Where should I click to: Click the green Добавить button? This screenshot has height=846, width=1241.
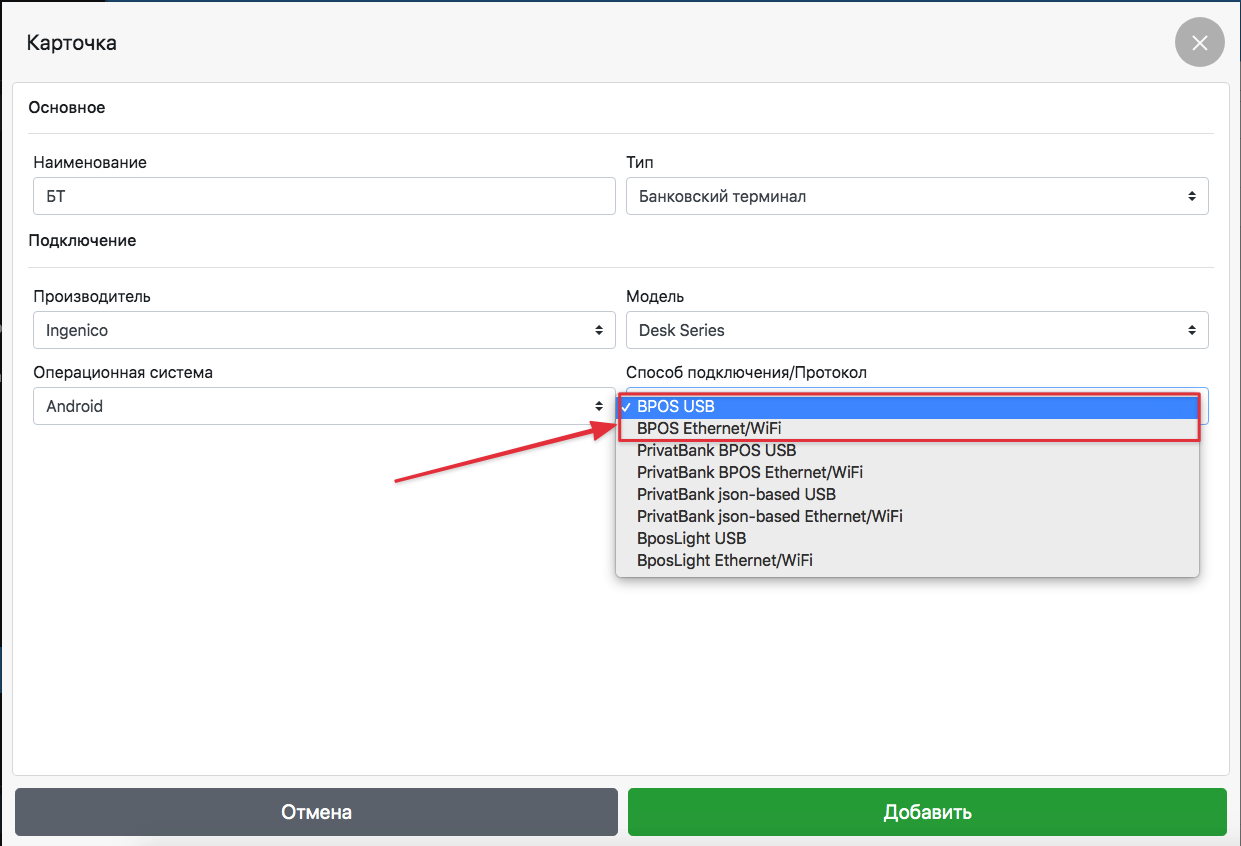pyautogui.click(x=927, y=812)
